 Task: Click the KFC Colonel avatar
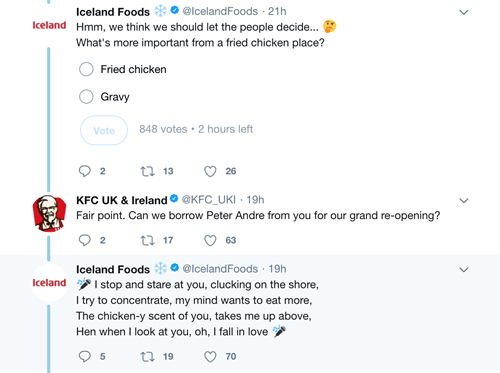click(49, 213)
